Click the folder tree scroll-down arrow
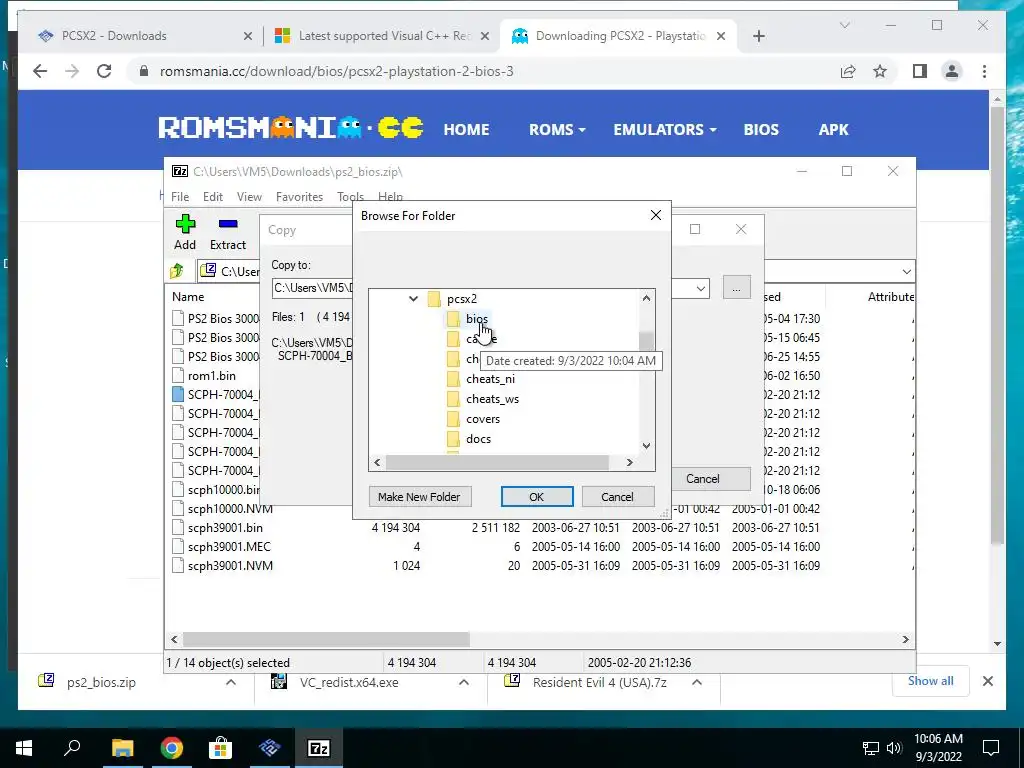The image size is (1024, 768). 646,445
